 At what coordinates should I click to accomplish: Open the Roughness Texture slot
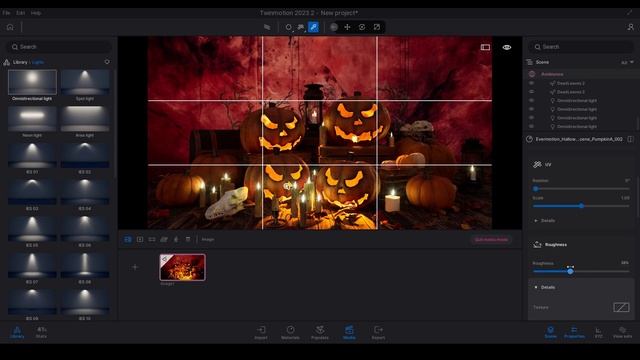621,307
